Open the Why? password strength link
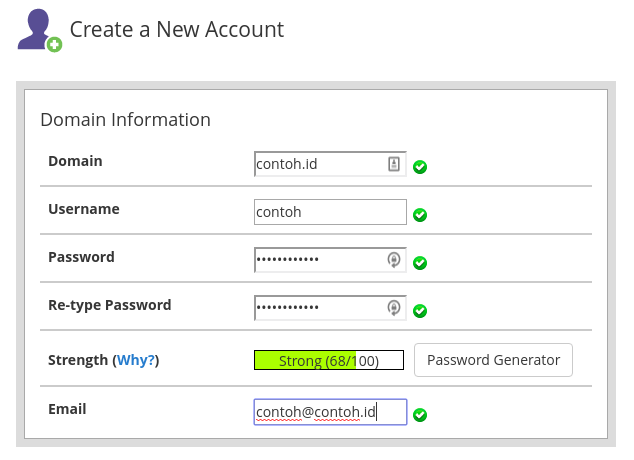The width and height of the screenshot is (634, 460). pos(136,360)
